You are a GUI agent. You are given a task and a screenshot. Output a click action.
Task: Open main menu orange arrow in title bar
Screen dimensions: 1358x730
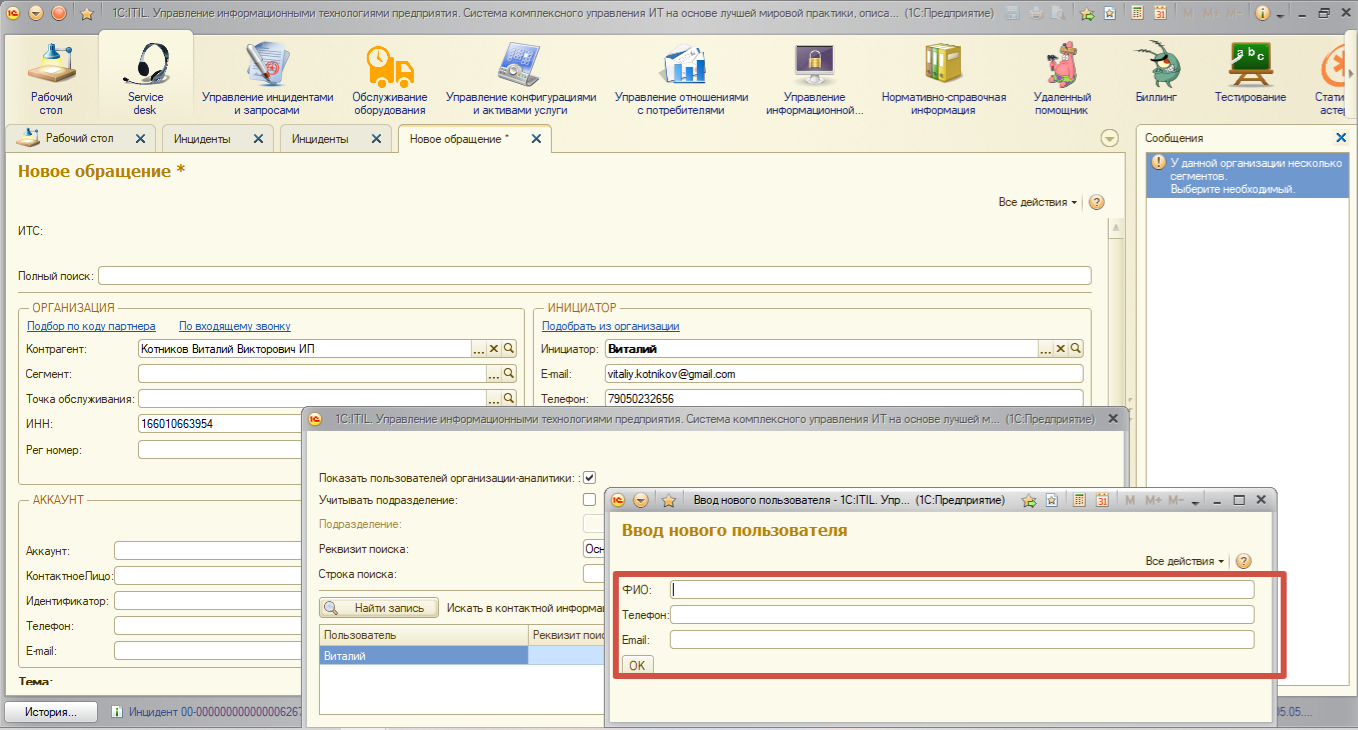click(37, 13)
